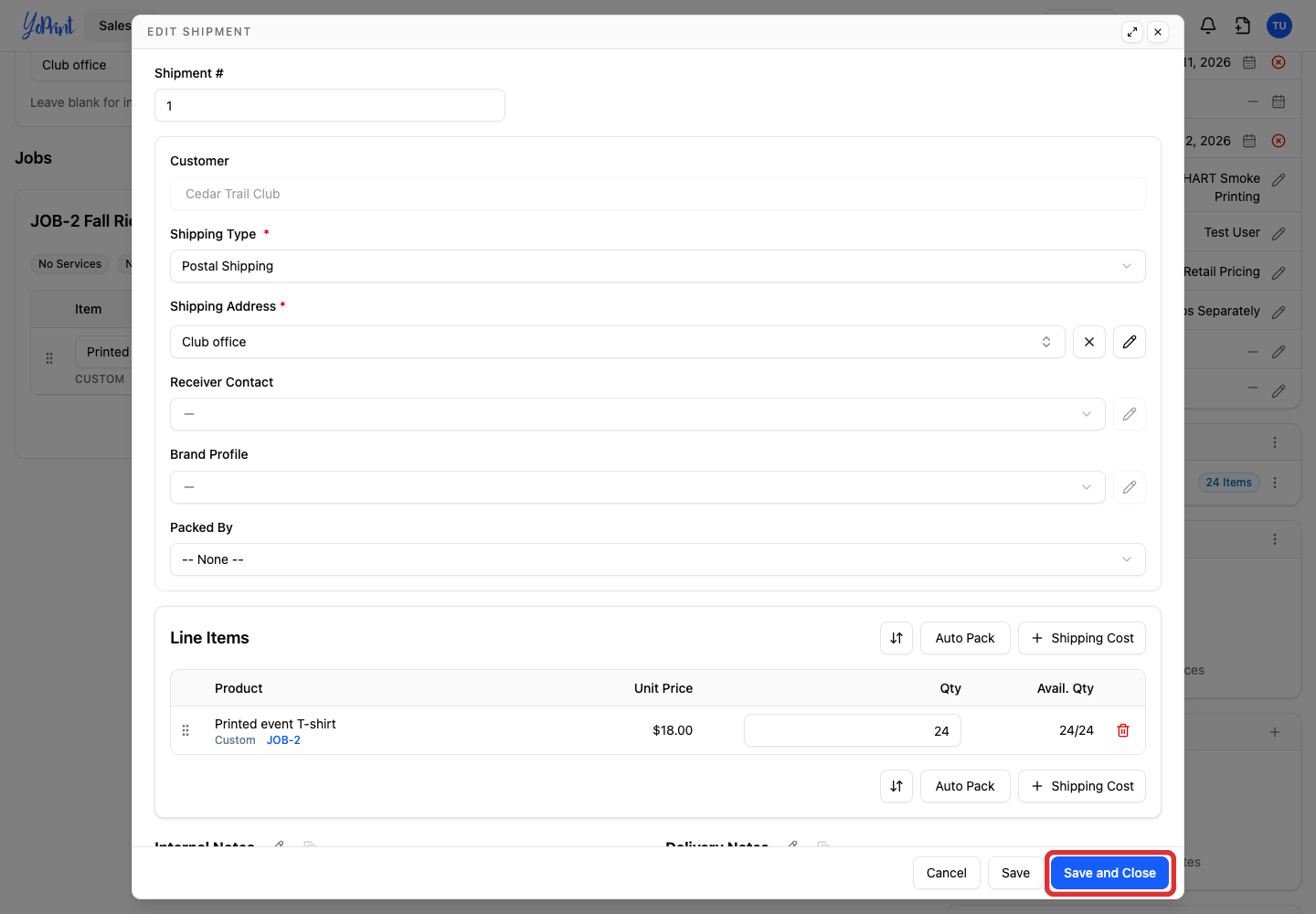Expand the Receiver Contact dropdown
This screenshot has width=1316, height=914.
(638, 414)
